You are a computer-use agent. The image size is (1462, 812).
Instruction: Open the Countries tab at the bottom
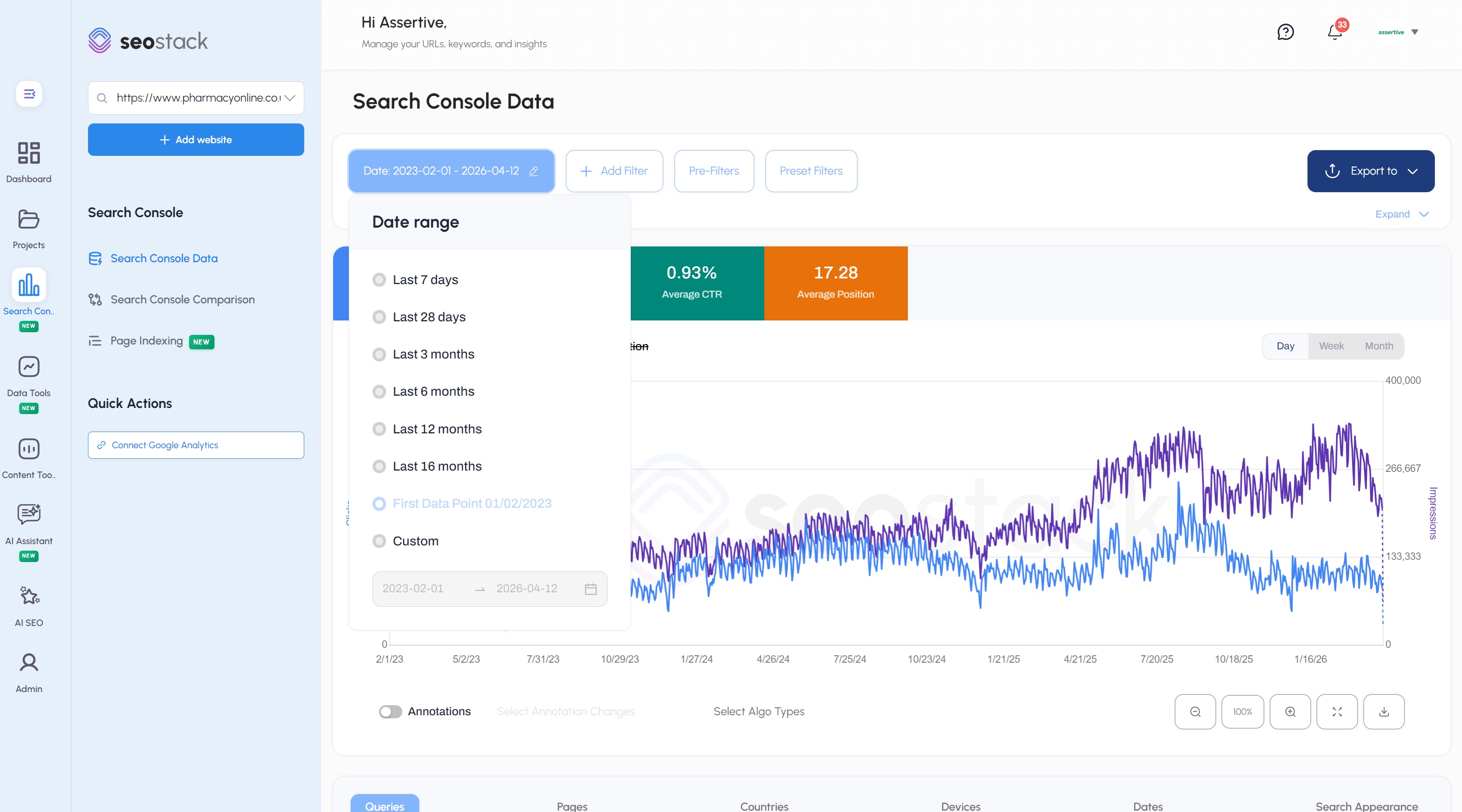(763, 806)
